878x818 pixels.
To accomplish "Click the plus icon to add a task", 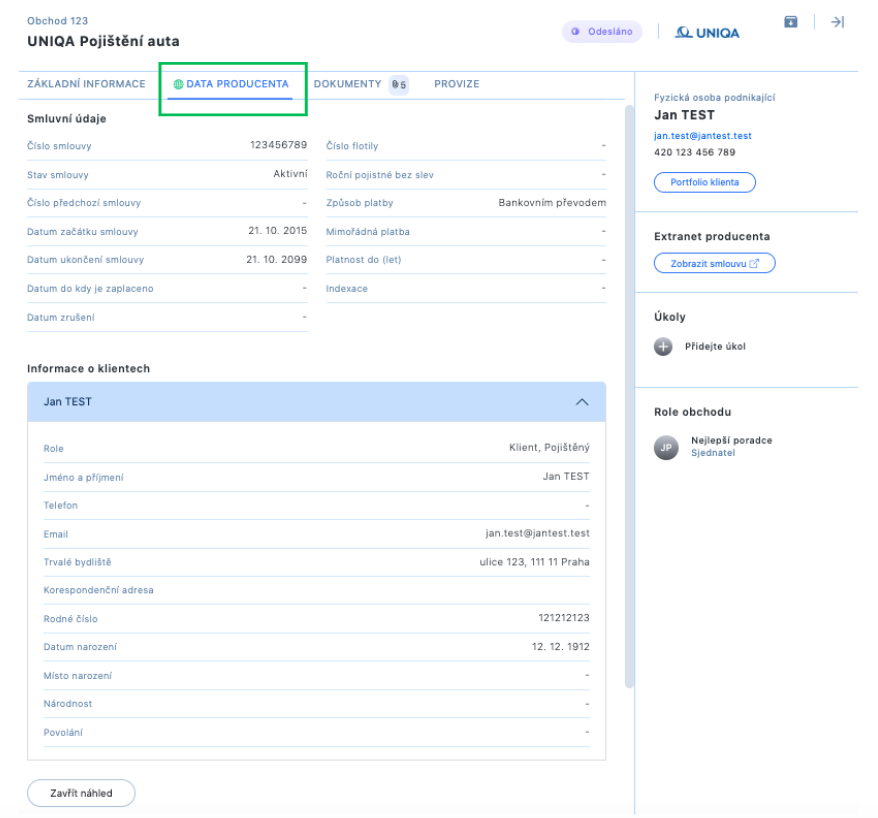I will point(663,347).
